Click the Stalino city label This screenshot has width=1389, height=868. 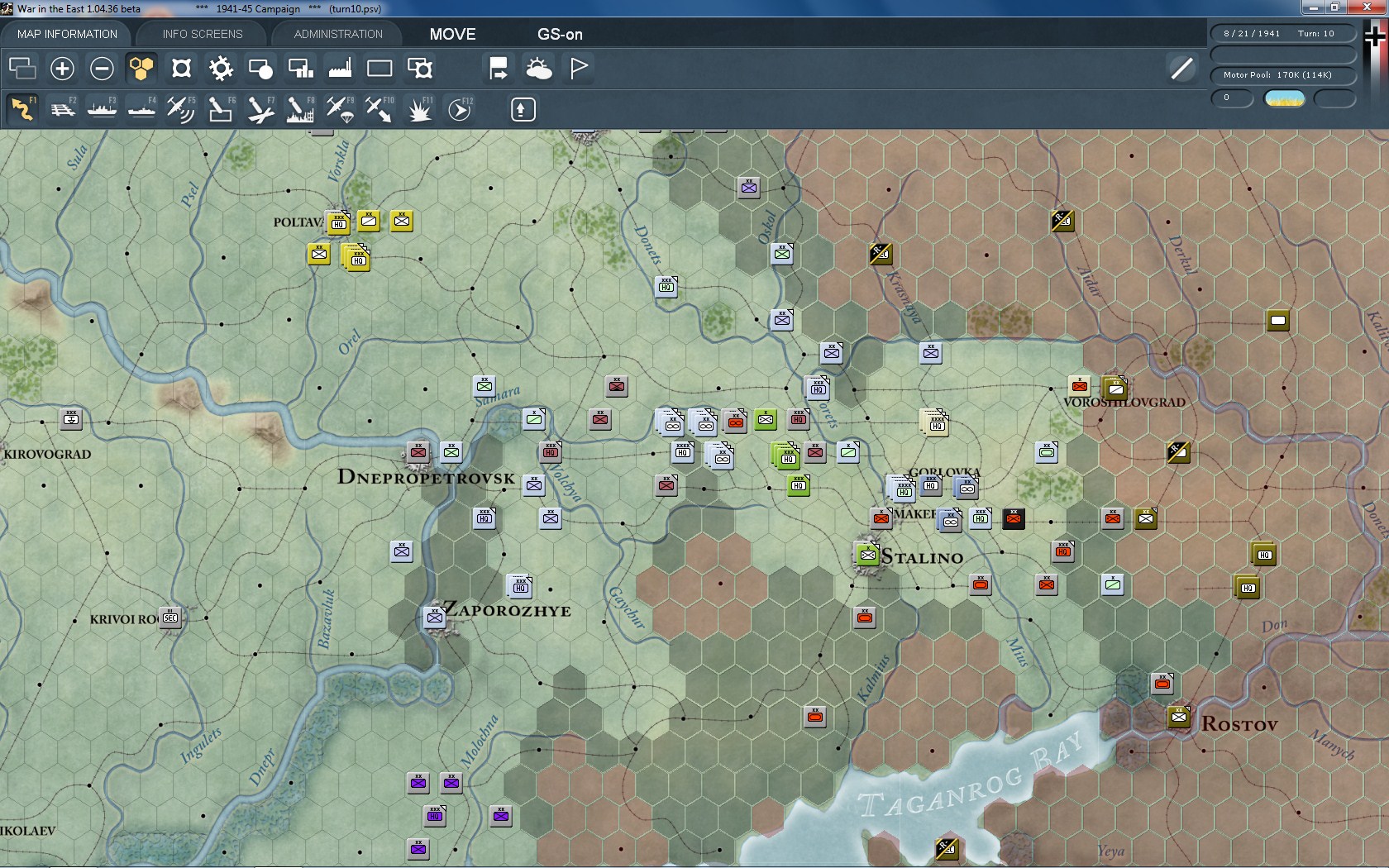point(923,557)
